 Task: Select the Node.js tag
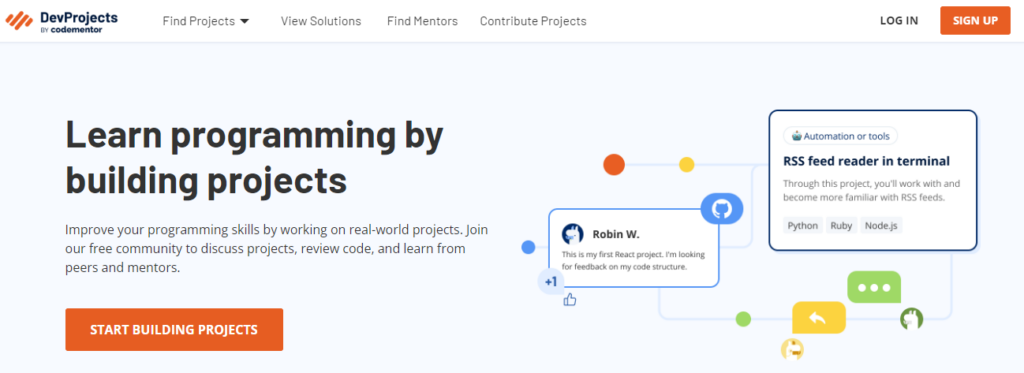pos(881,225)
